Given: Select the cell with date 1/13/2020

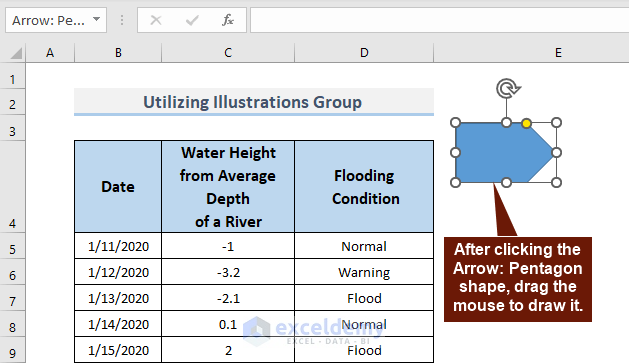Looking at the screenshot, I should point(118,298).
